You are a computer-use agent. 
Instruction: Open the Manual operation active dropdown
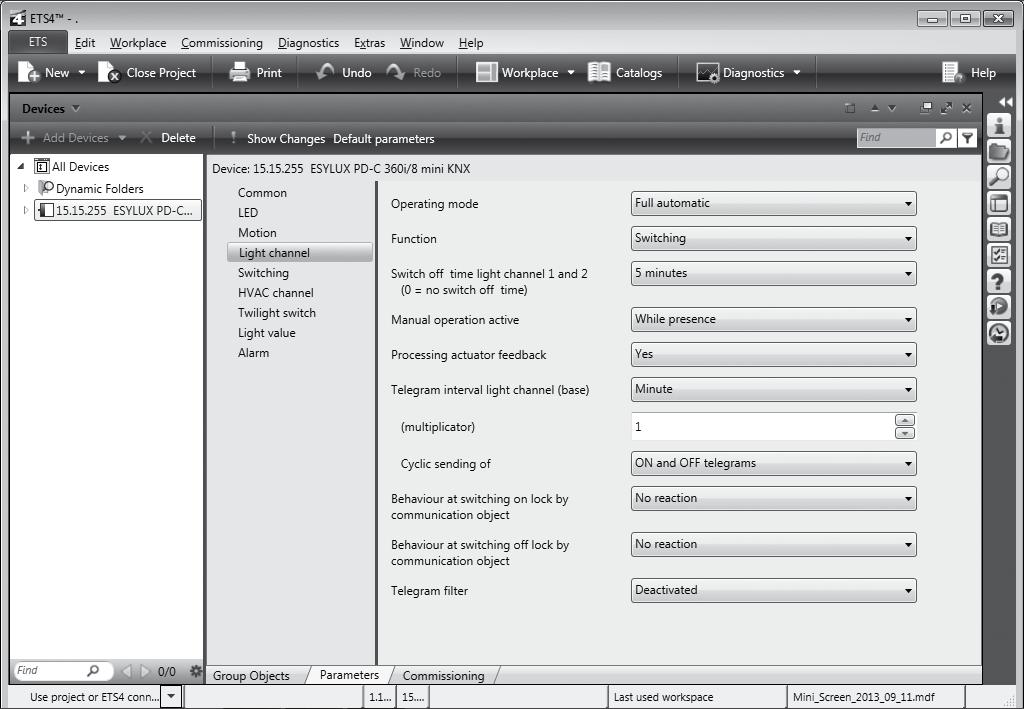point(773,319)
